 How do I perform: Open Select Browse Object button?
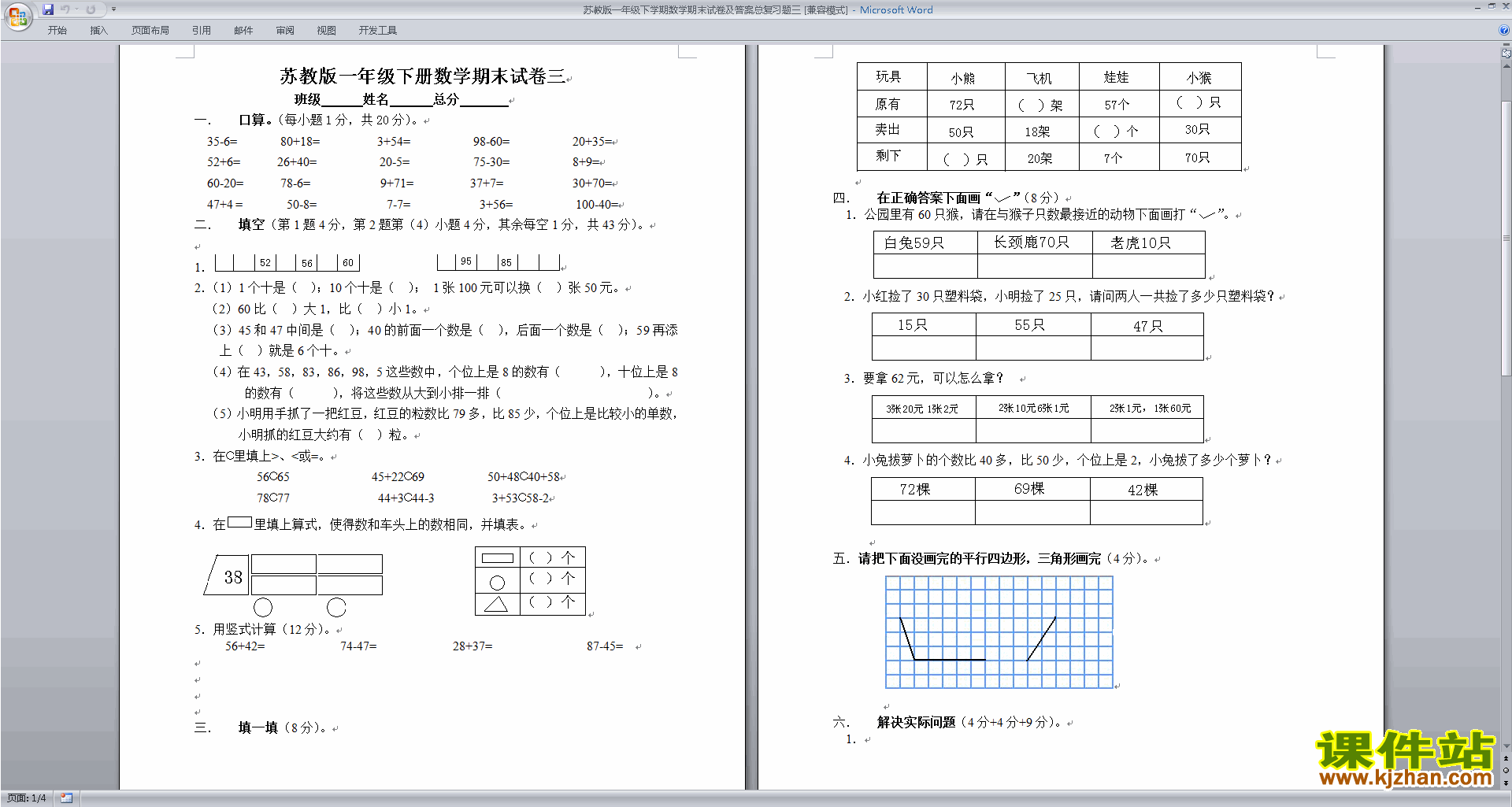tap(1506, 770)
